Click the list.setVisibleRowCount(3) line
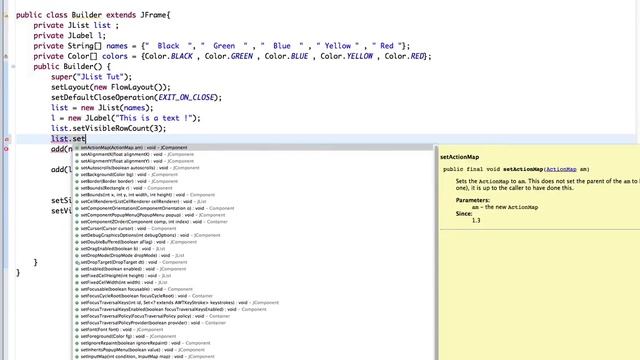The width and height of the screenshot is (640, 360). 109,128
